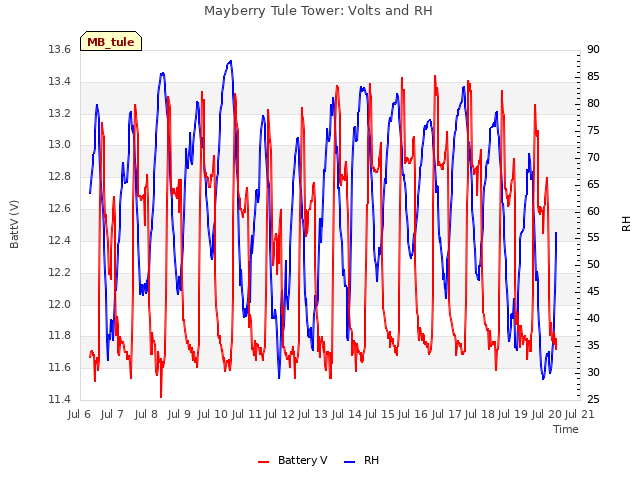Click the Jul 18 date tick
The height and width of the screenshot is (480, 640).
pyautogui.click(x=480, y=415)
